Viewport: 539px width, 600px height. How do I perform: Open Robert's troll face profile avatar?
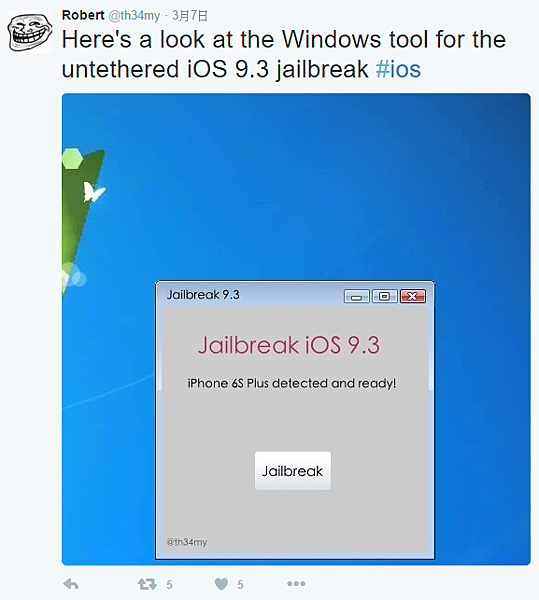pos(30,31)
